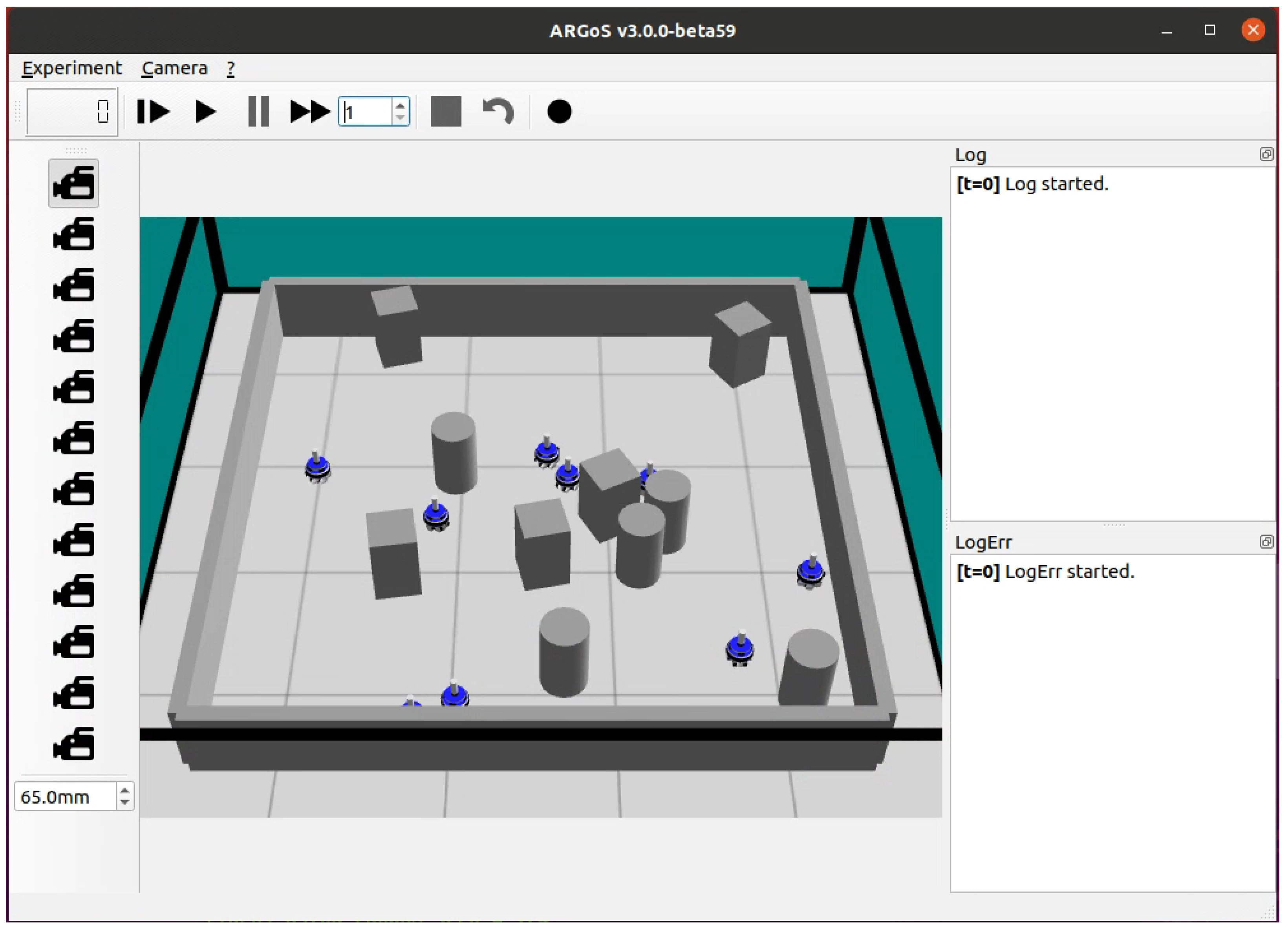Reset the experiment with the undo arrow icon
Screen dimensions: 1288x935
click(498, 111)
